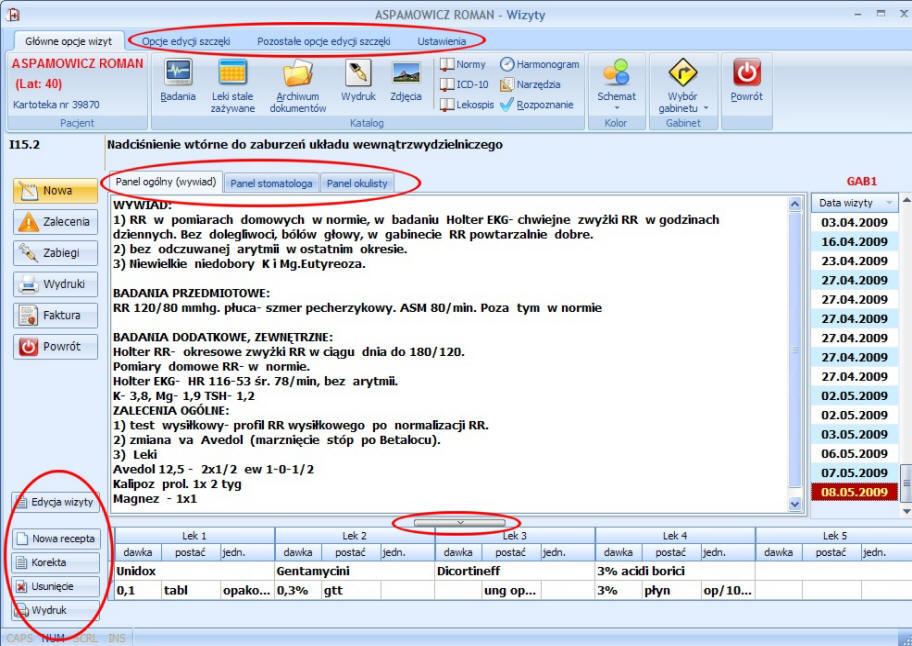The image size is (912, 646).
Task: Select visit date 03.04.2009
Action: point(854,222)
